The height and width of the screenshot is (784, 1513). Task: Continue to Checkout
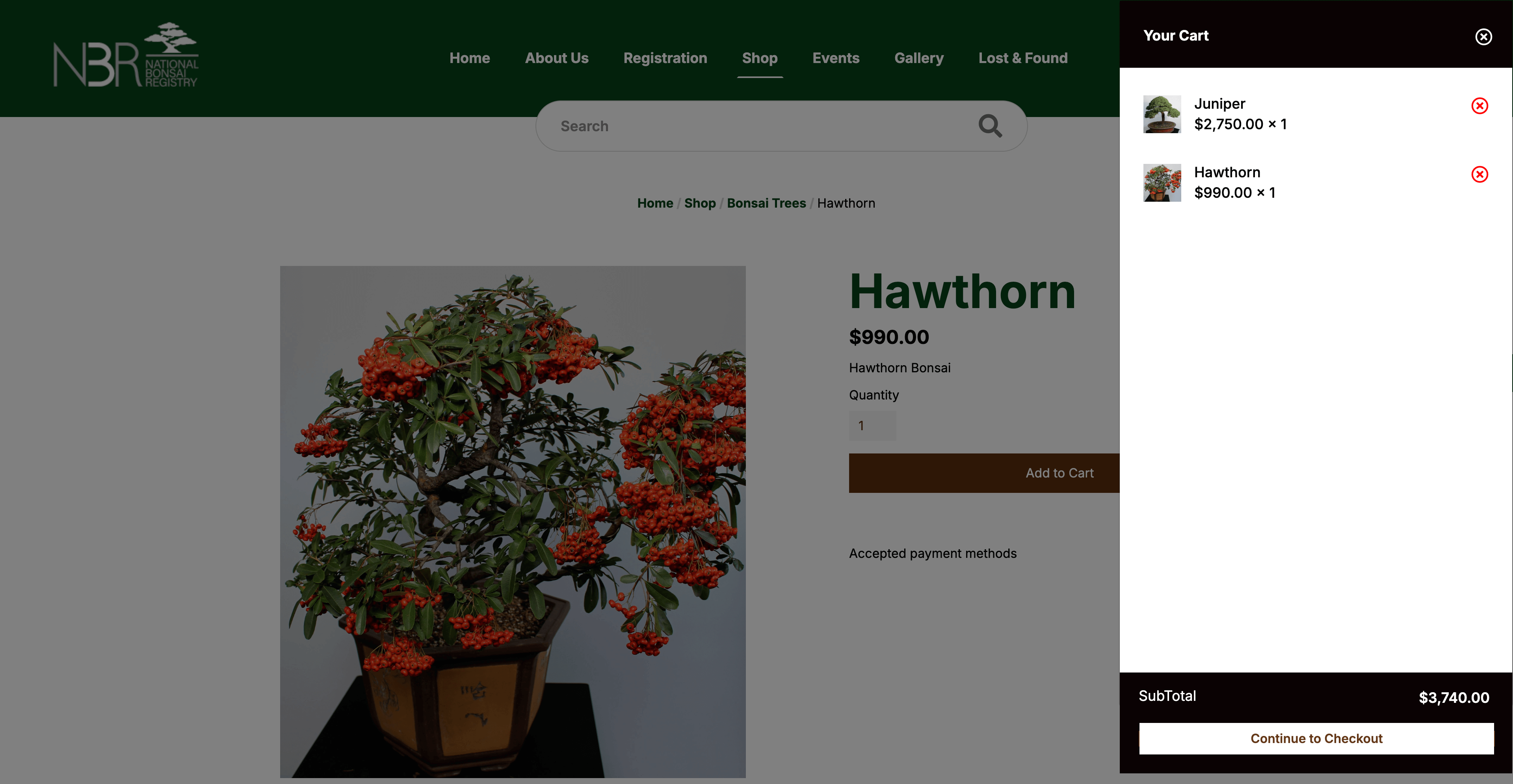coord(1316,738)
